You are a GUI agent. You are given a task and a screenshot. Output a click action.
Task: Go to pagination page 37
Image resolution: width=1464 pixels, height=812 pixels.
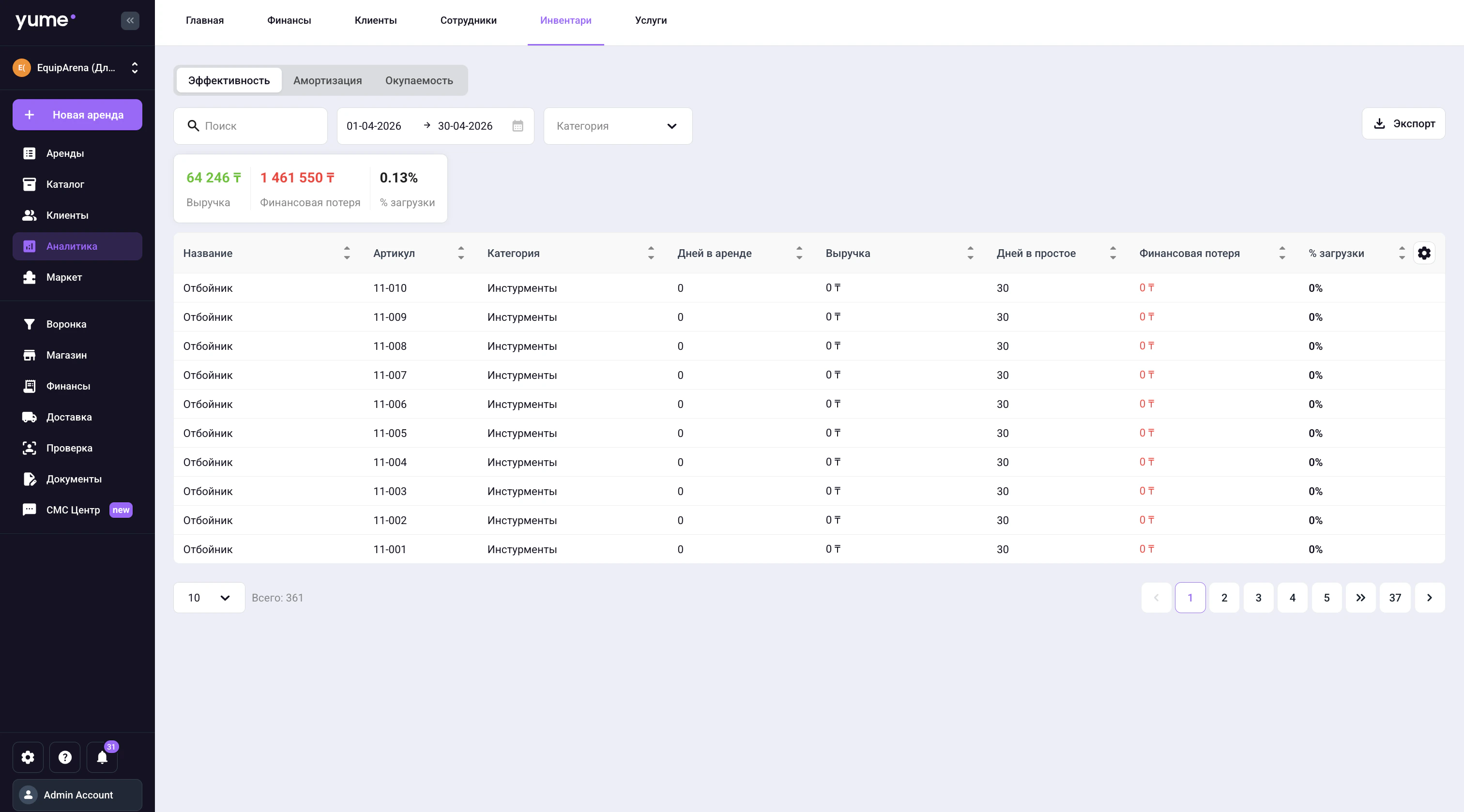coord(1395,597)
